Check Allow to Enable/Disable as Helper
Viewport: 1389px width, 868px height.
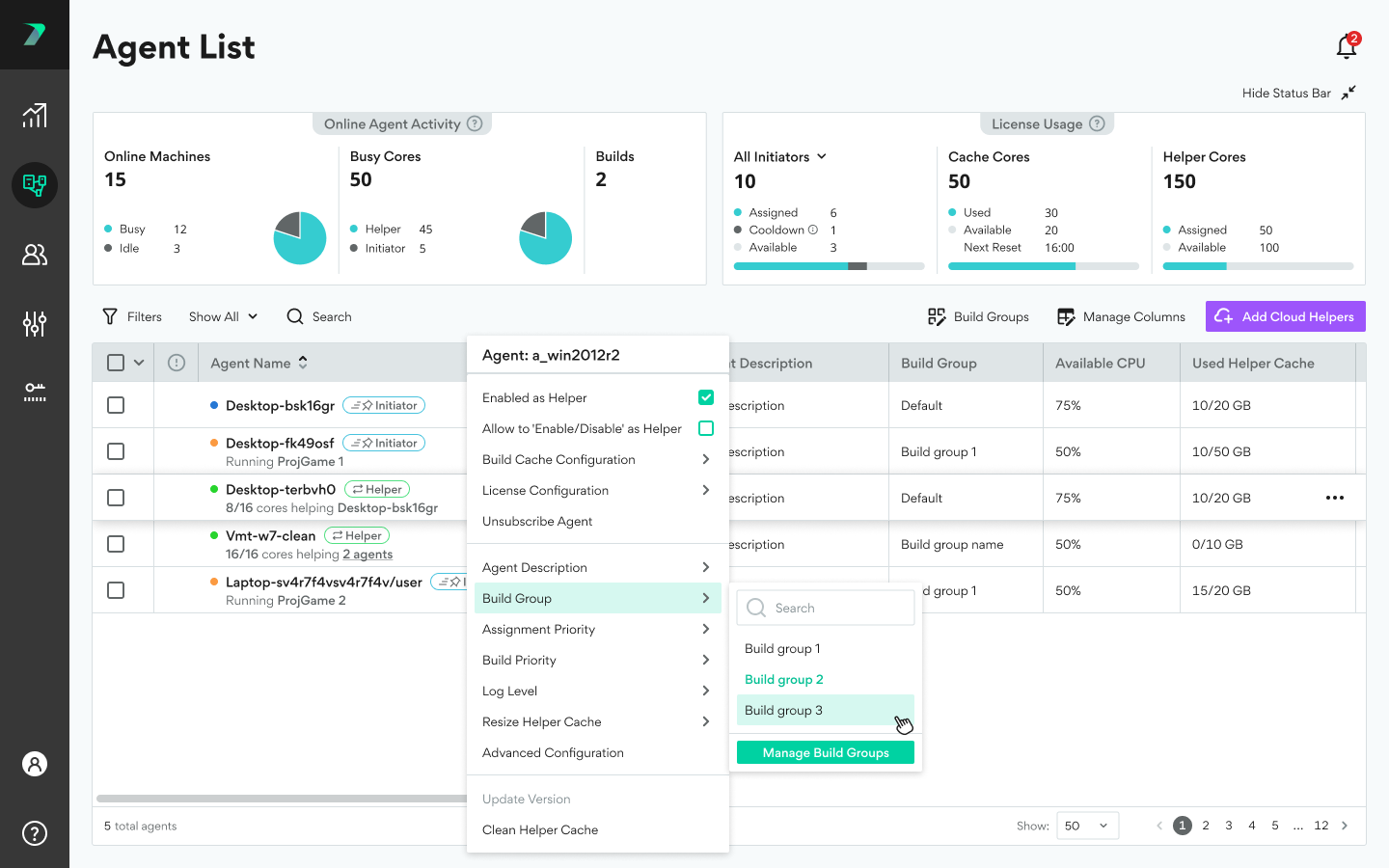(706, 428)
